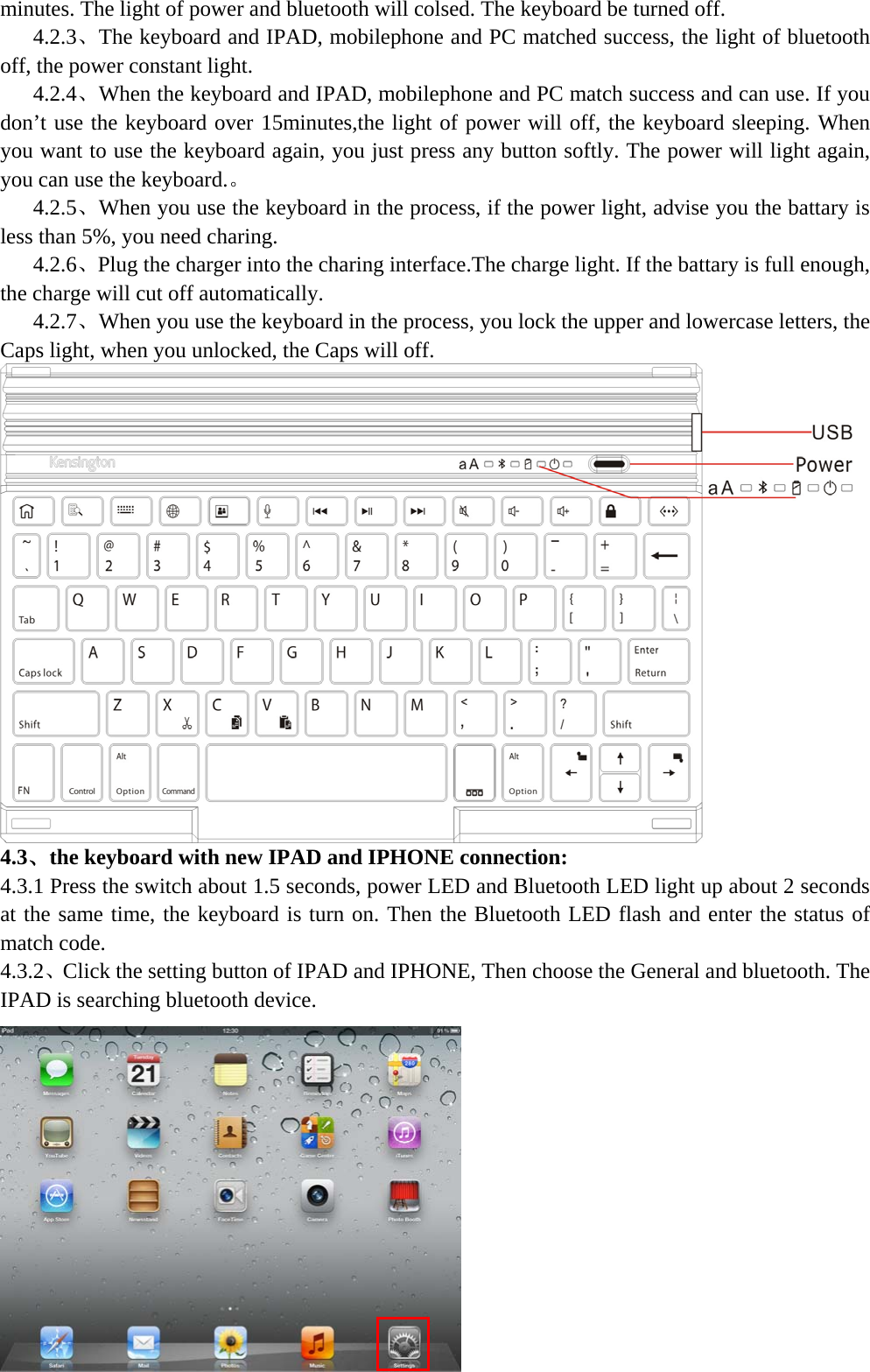Click the Q key
The image size is (870, 1372).
[87, 609]
